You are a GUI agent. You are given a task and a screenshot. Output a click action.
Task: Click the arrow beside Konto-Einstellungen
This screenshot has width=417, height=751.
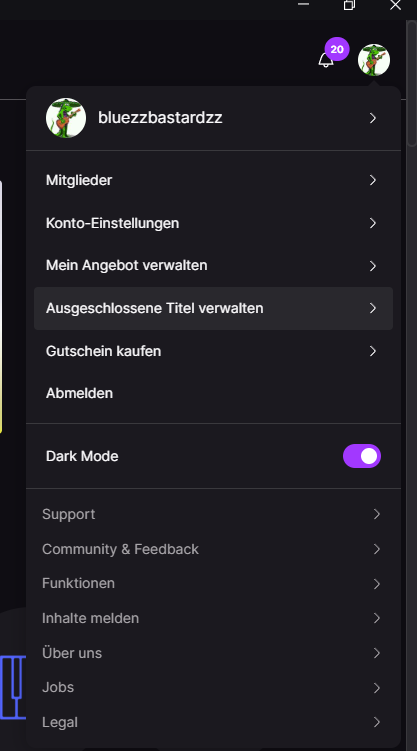(373, 223)
